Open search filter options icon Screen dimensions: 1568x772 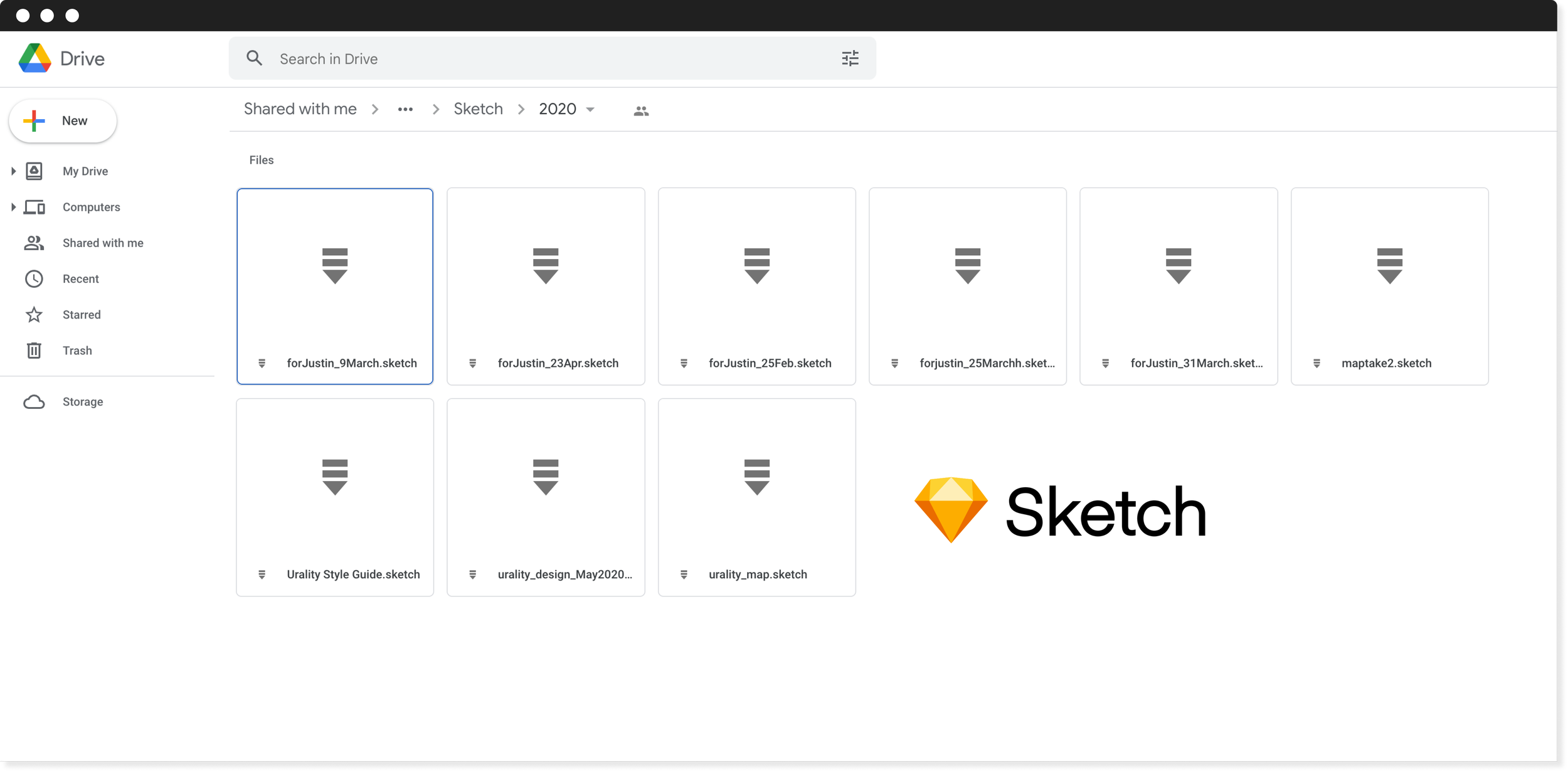pyautogui.click(x=850, y=58)
